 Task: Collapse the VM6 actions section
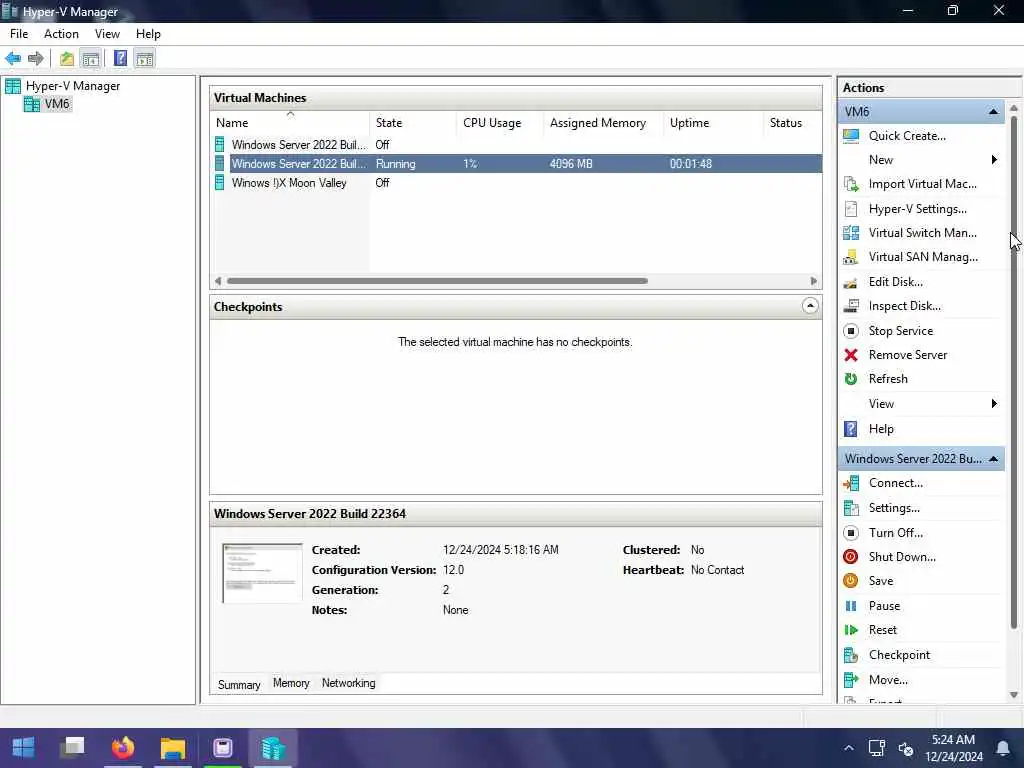click(x=993, y=112)
